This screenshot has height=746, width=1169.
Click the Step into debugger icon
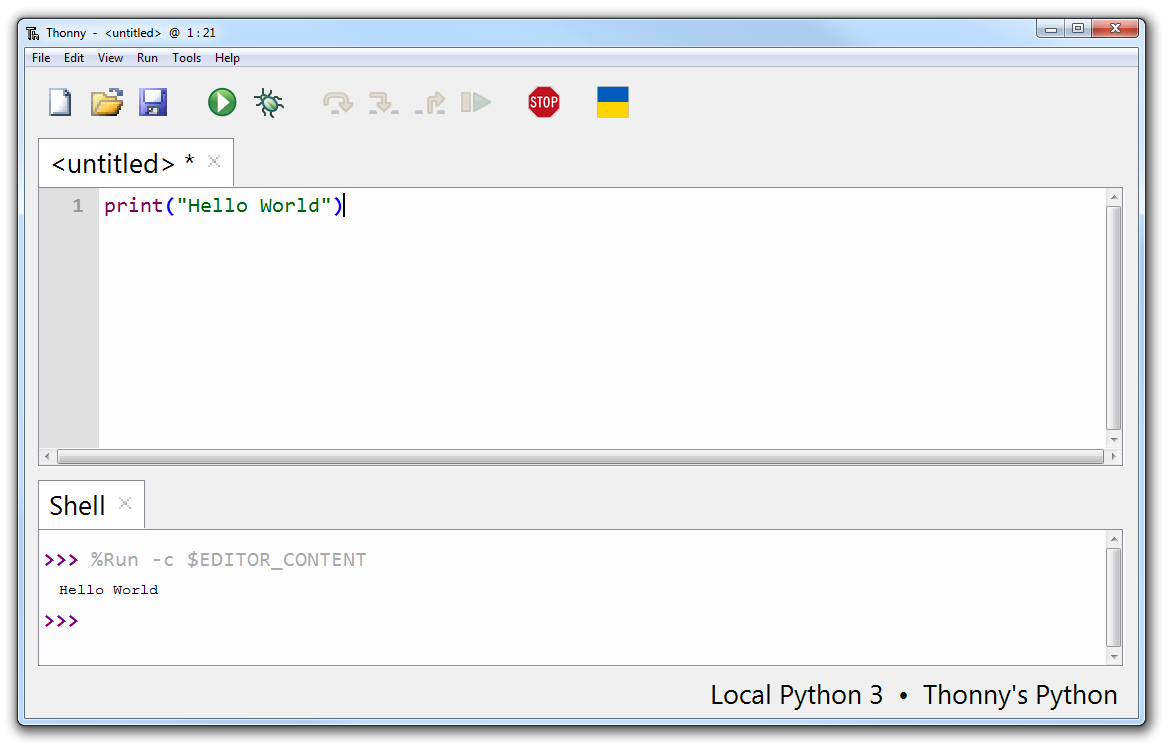(x=383, y=102)
